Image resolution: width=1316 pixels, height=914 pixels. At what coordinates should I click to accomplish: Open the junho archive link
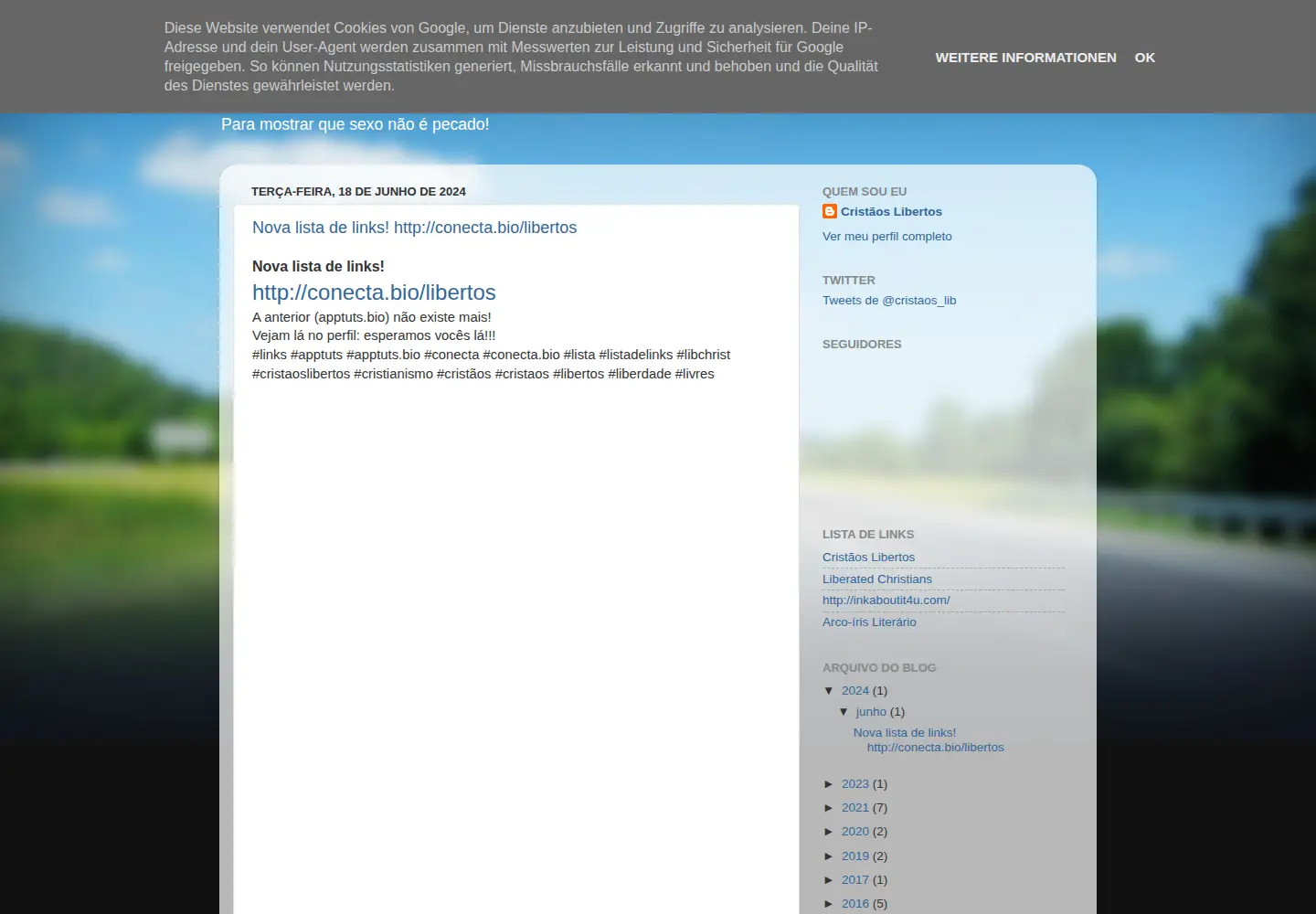[x=871, y=712]
